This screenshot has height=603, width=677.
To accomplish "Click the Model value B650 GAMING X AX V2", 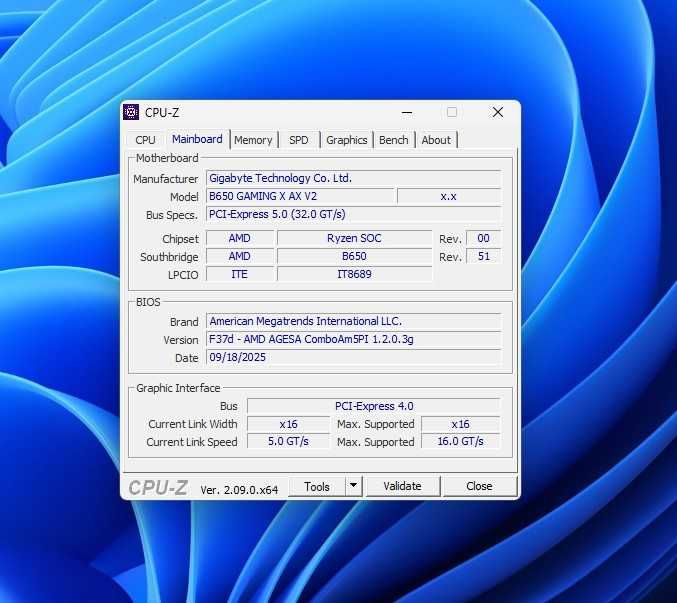I will click(300, 196).
